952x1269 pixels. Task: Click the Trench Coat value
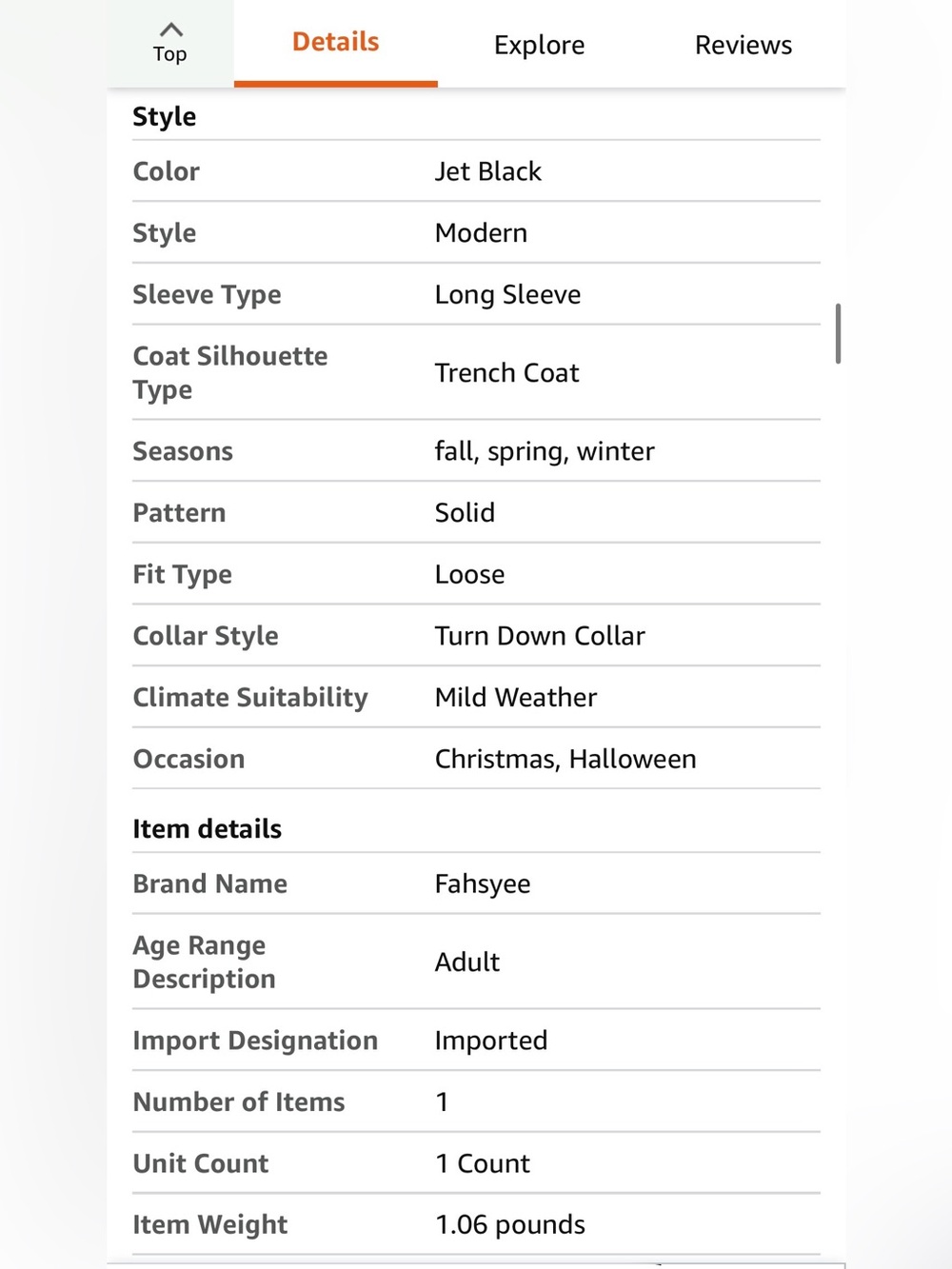(506, 373)
